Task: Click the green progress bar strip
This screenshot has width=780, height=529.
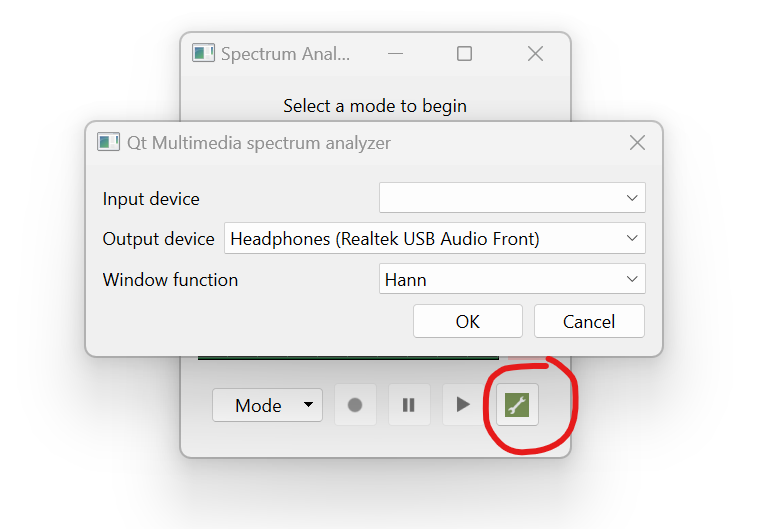Action: [348, 357]
